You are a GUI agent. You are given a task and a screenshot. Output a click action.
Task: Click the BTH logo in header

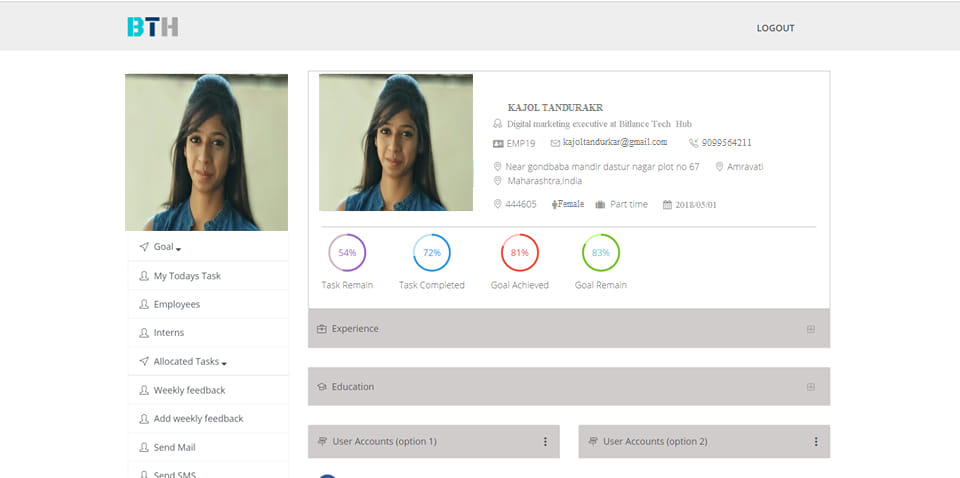(x=152, y=27)
